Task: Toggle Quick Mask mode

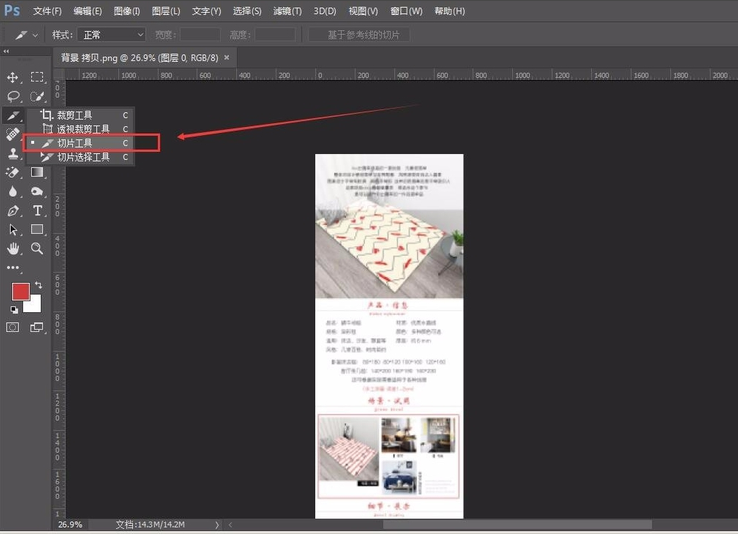Action: point(14,327)
